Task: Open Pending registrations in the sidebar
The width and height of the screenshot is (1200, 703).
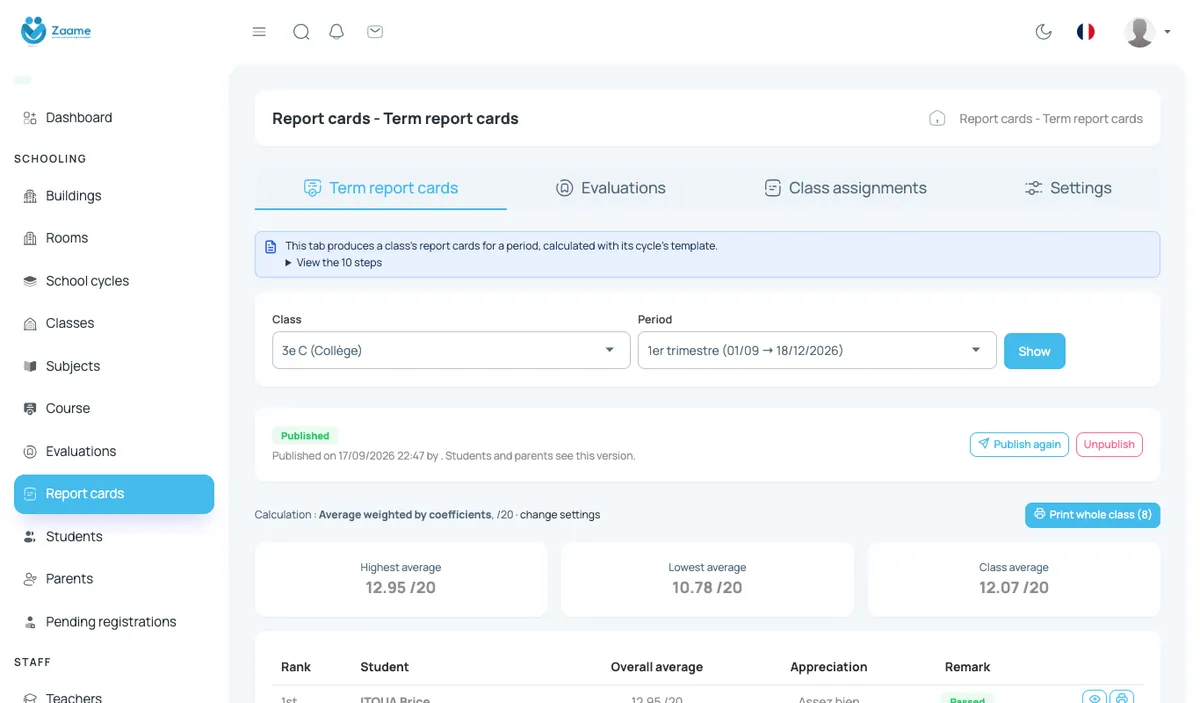Action: pyautogui.click(x=114, y=622)
